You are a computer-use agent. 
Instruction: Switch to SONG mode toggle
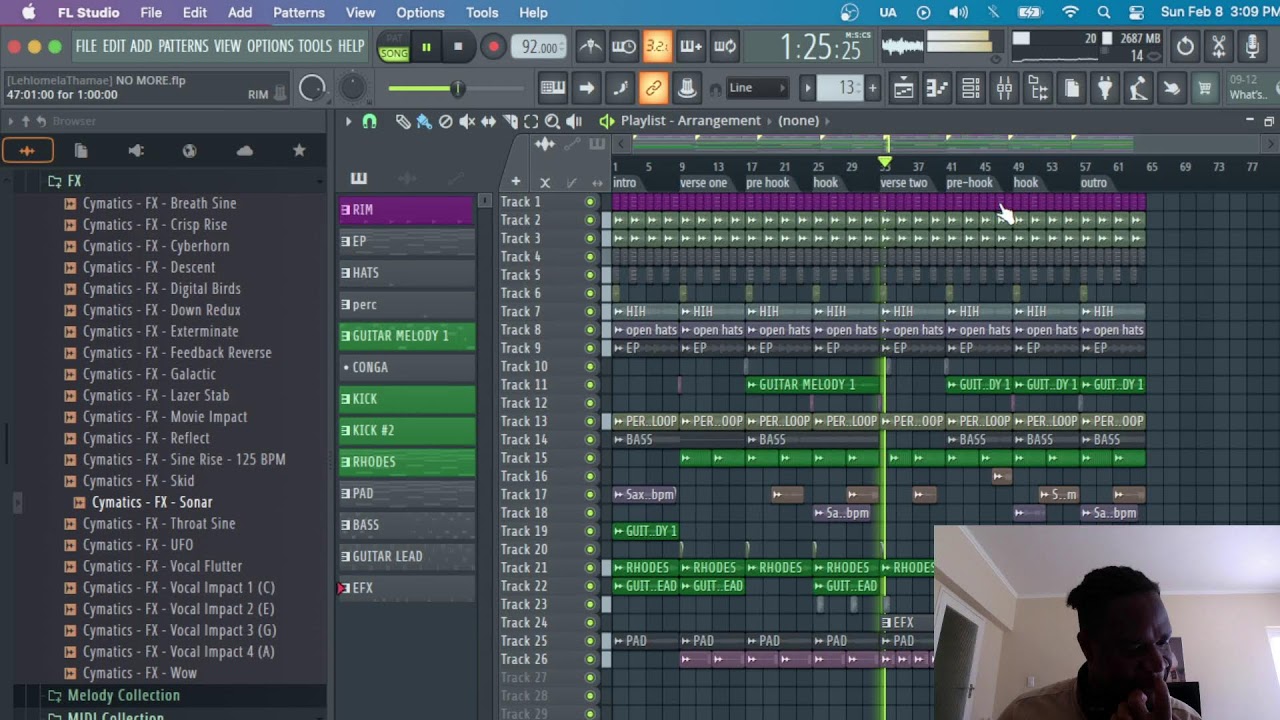click(x=393, y=53)
